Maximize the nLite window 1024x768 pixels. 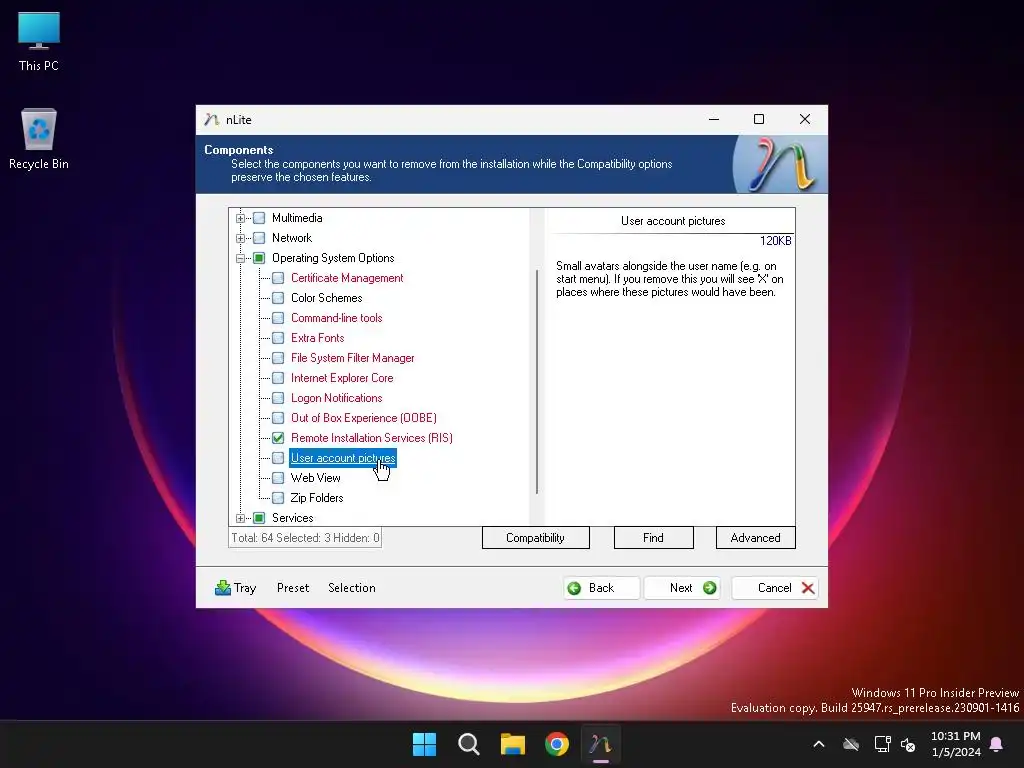pos(759,120)
